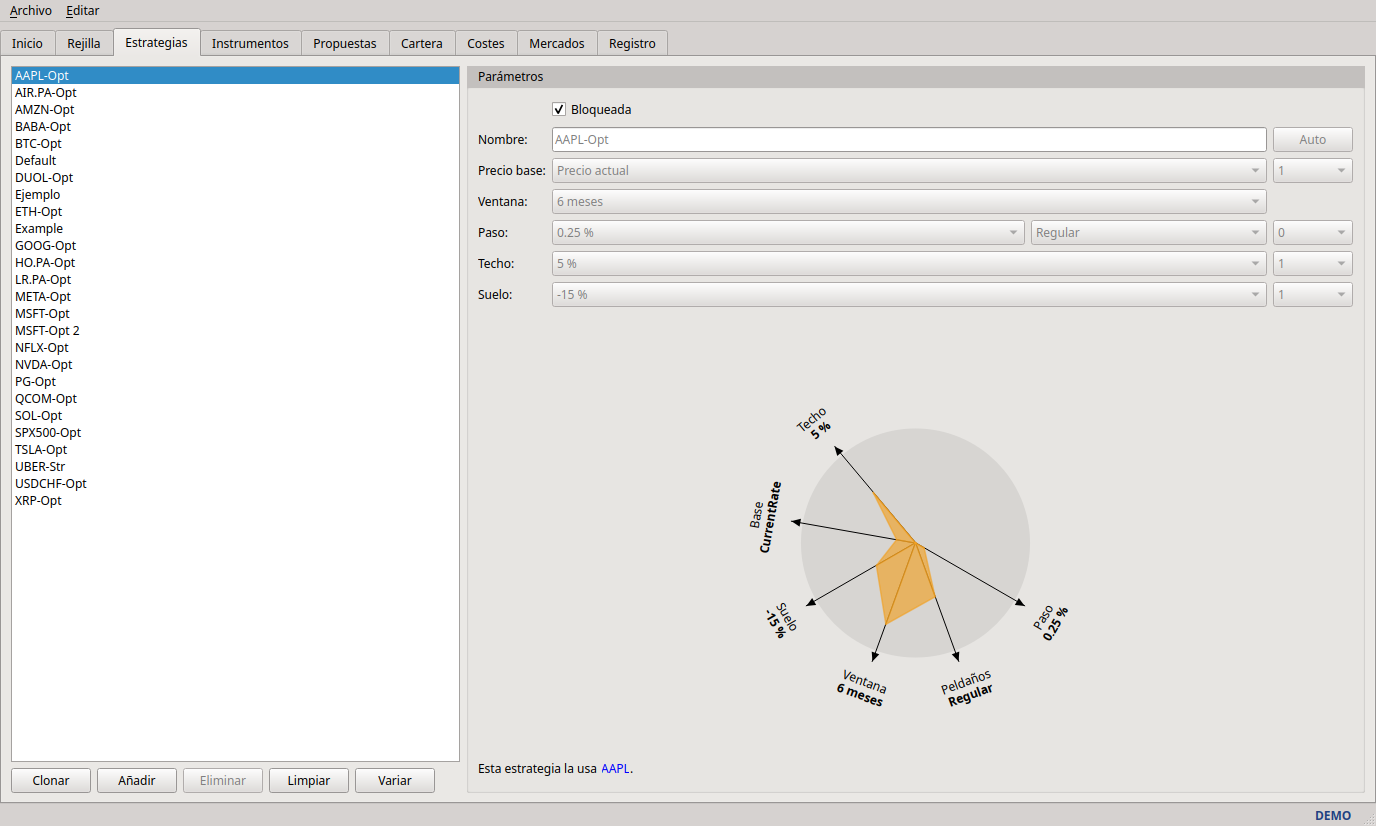This screenshot has width=1376, height=826.
Task: Switch to the Rejilla tab
Action: tap(84, 43)
